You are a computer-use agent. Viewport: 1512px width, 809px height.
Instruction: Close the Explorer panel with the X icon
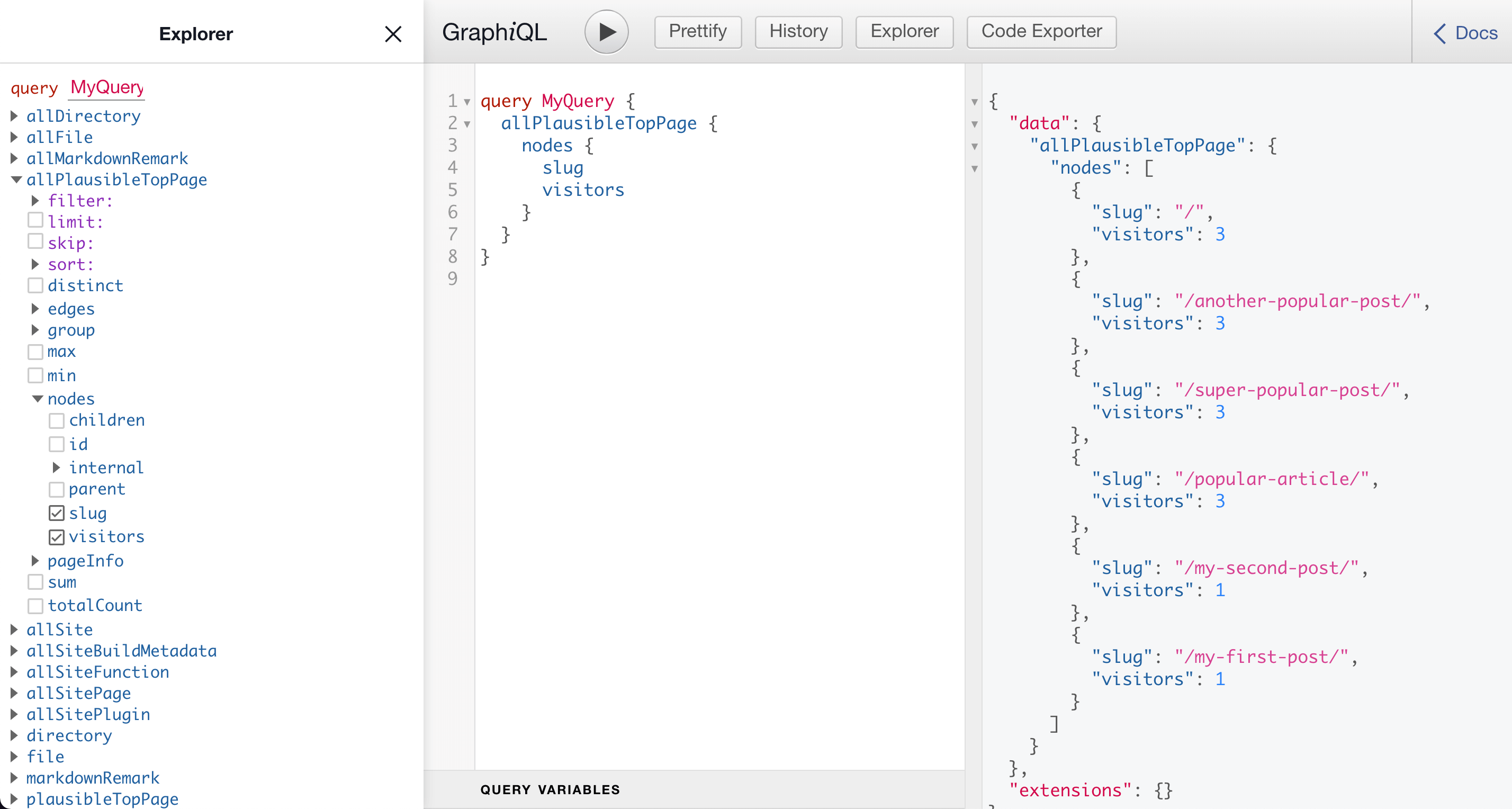[393, 33]
